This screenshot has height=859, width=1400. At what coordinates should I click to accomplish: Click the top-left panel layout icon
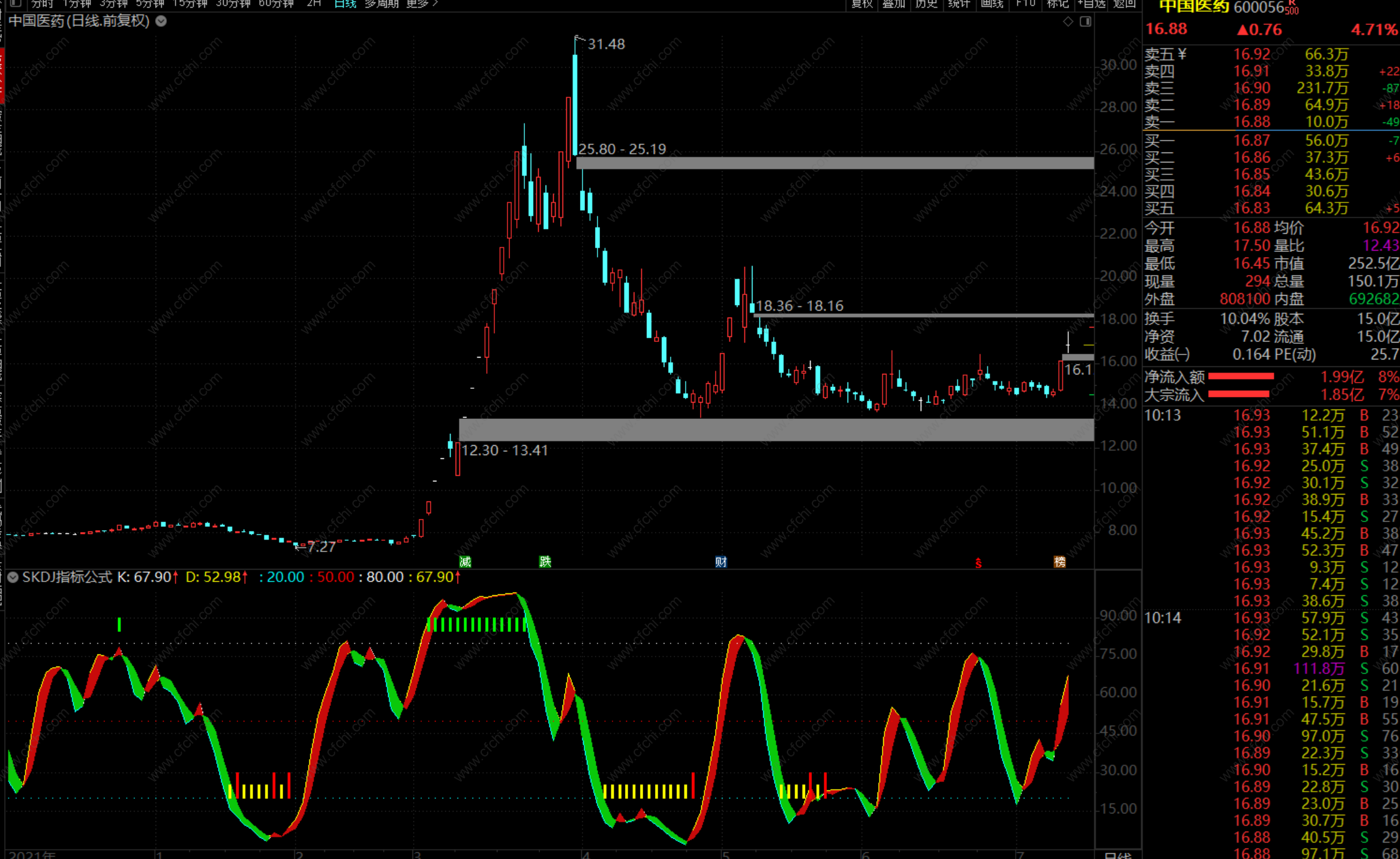[16, 4]
